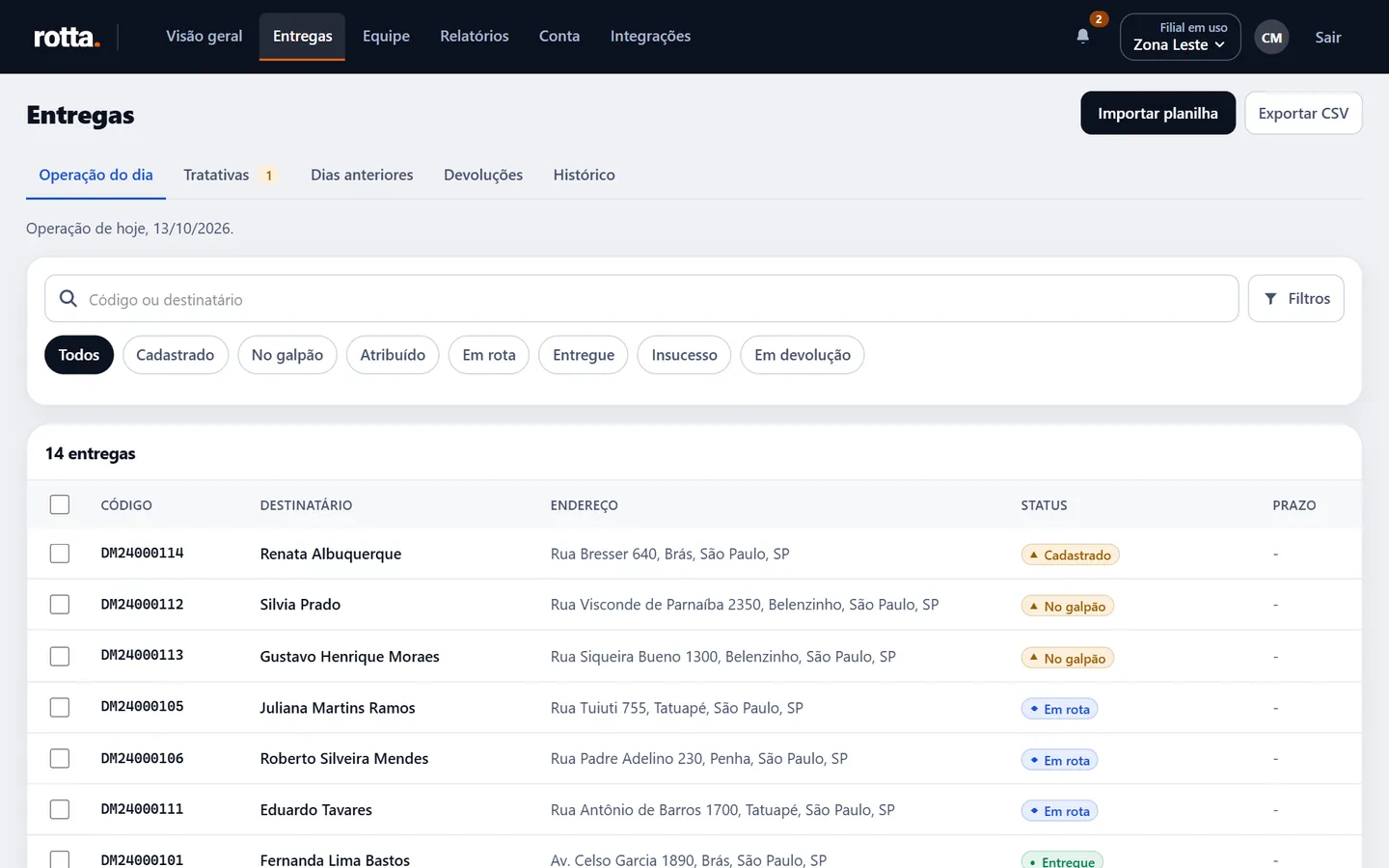Open the notifications bell
Viewport: 1389px width, 868px height.
coord(1083,37)
